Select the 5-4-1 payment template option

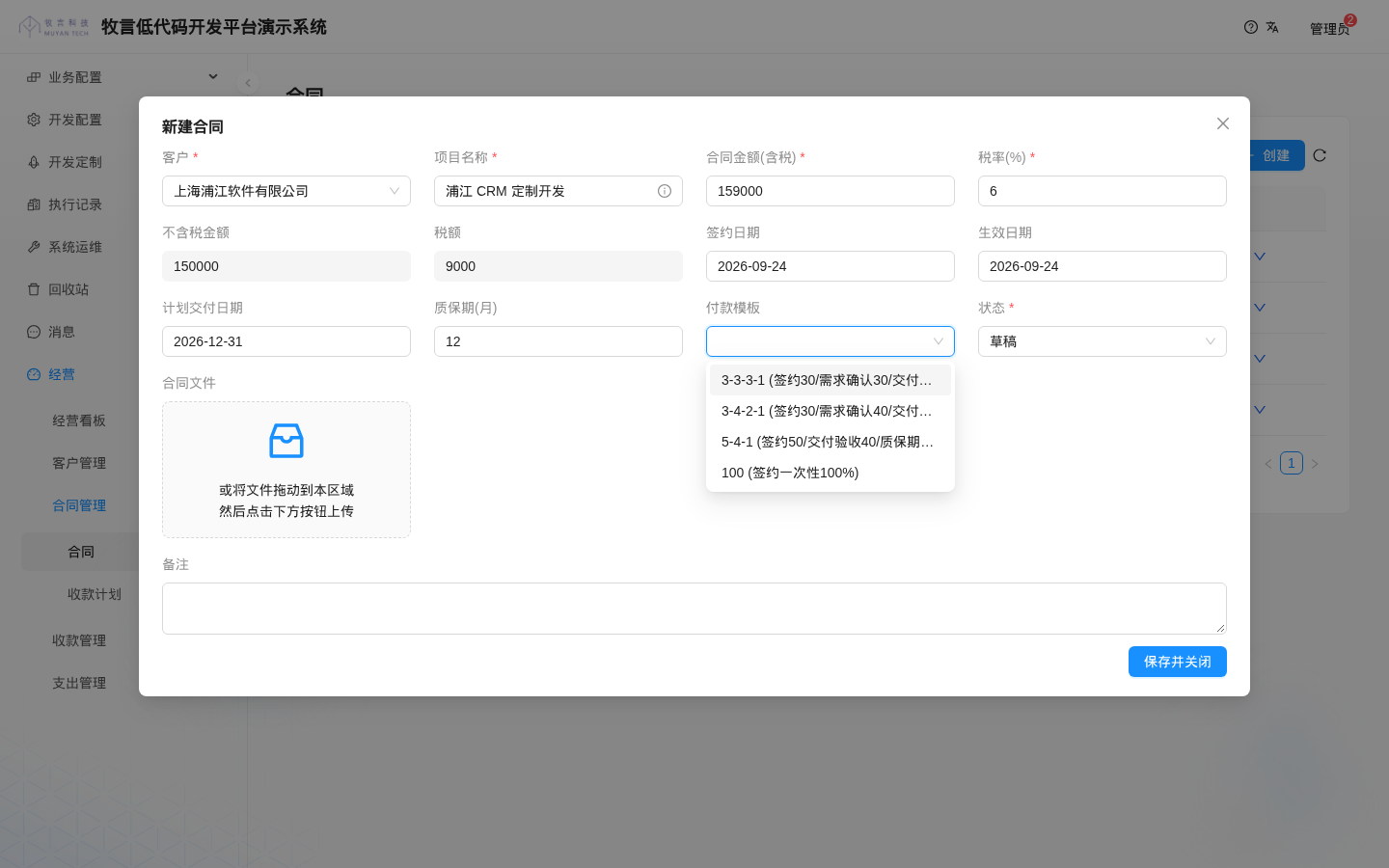pyautogui.click(x=831, y=442)
